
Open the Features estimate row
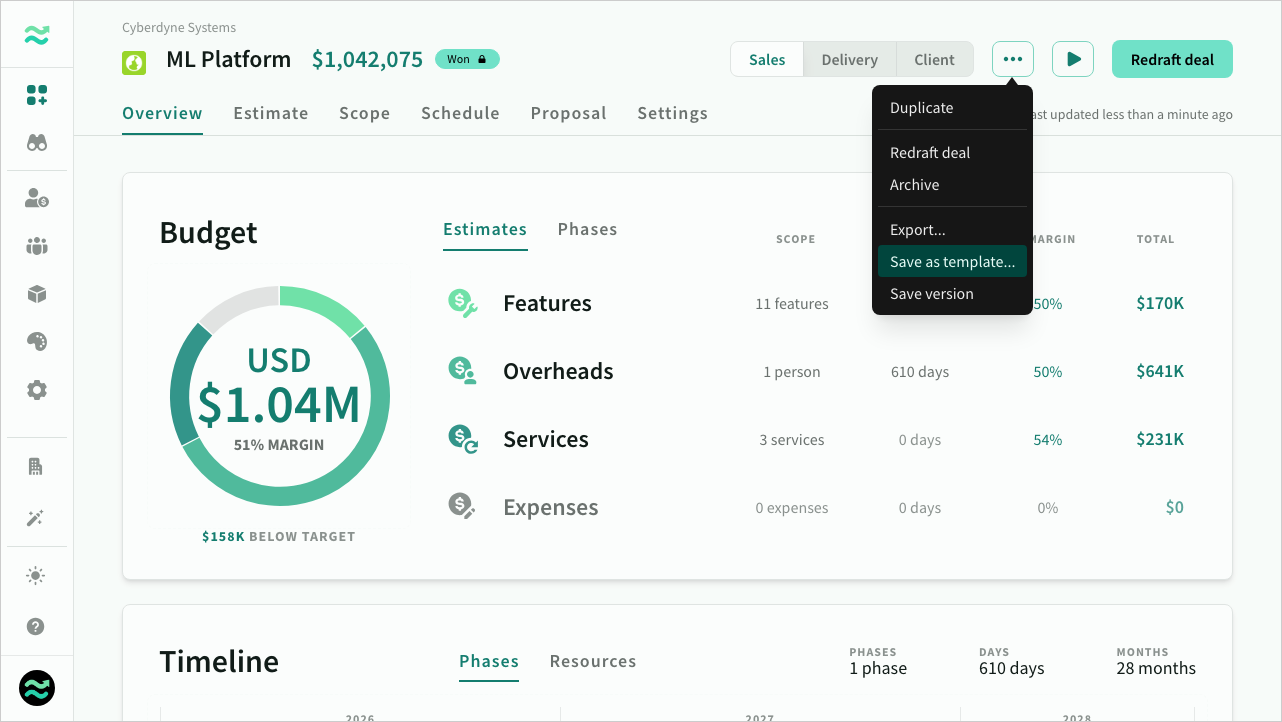coord(547,304)
